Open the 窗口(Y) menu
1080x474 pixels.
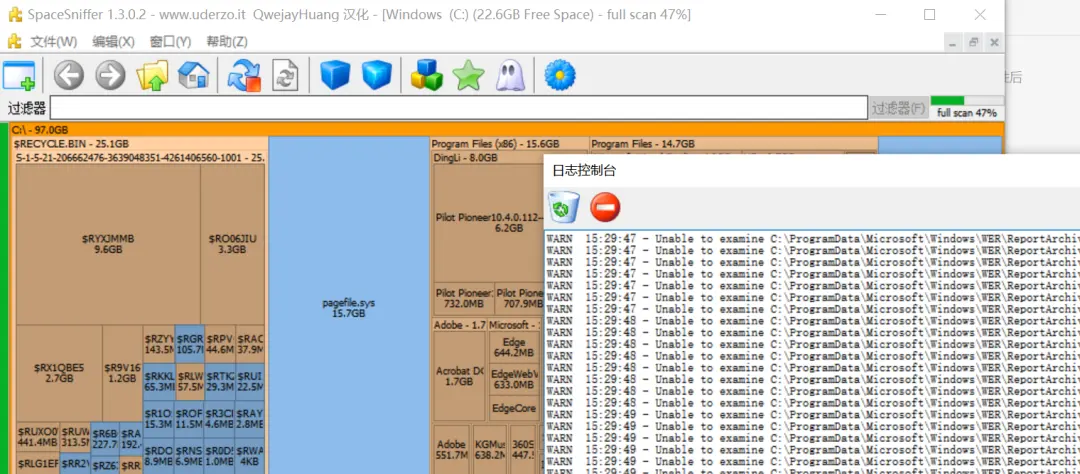point(170,41)
